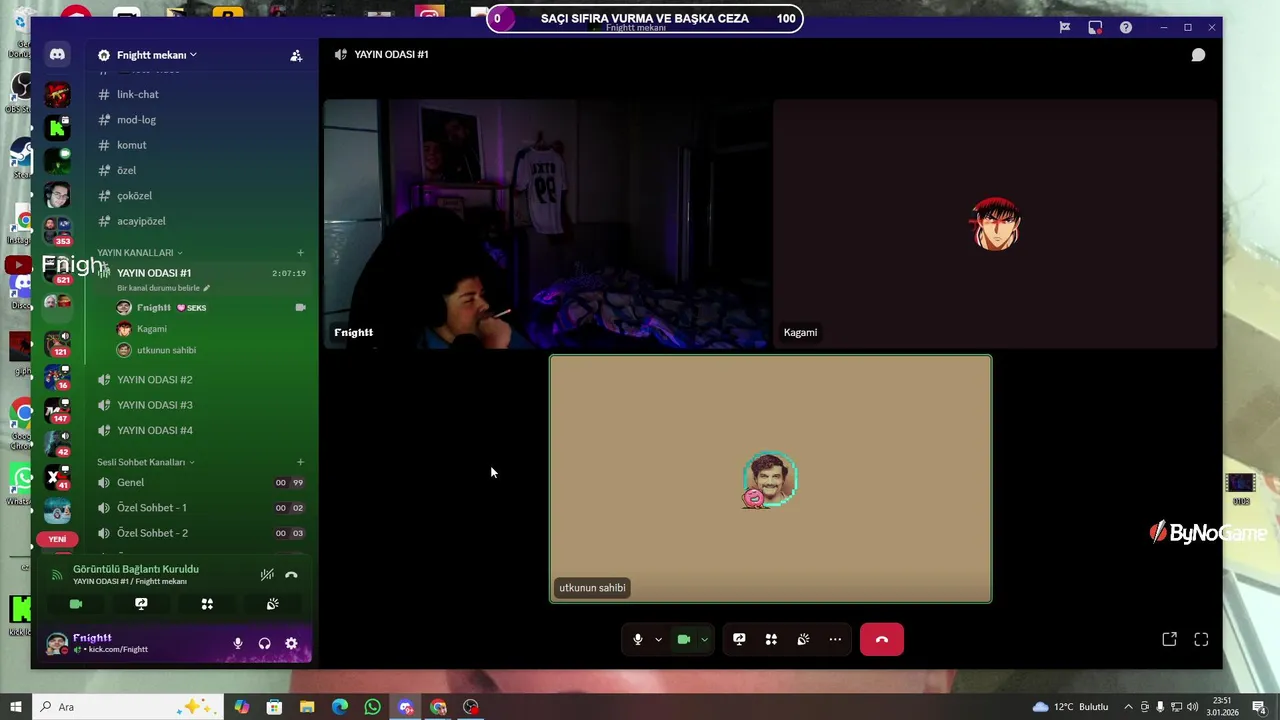Open weather widget 12°C Bulutlu

[x=1070, y=707]
